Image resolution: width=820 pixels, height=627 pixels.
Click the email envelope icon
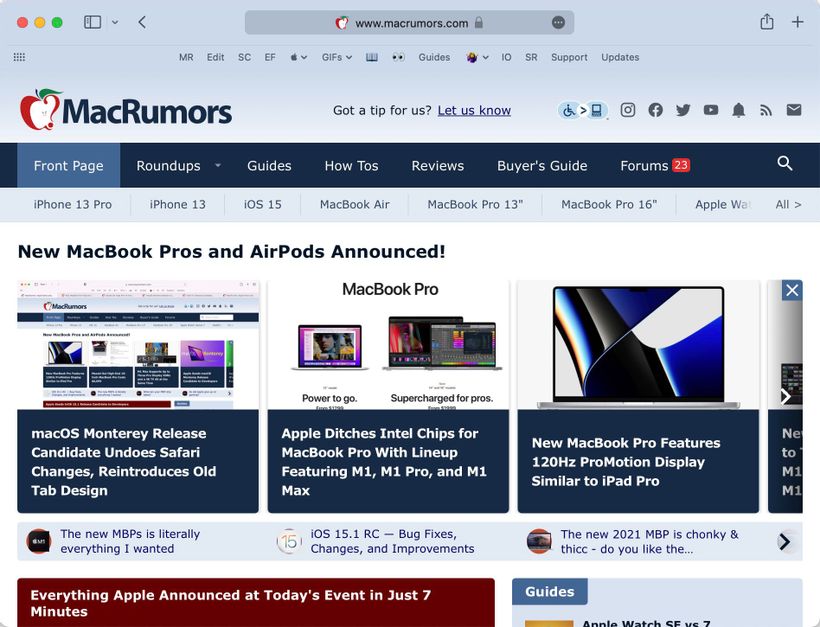[x=794, y=110]
